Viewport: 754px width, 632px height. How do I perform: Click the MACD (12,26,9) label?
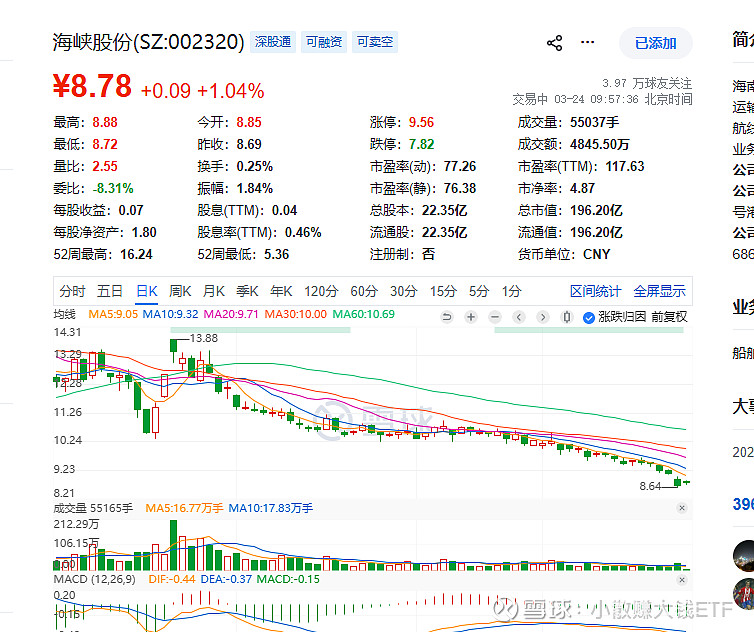click(x=95, y=579)
